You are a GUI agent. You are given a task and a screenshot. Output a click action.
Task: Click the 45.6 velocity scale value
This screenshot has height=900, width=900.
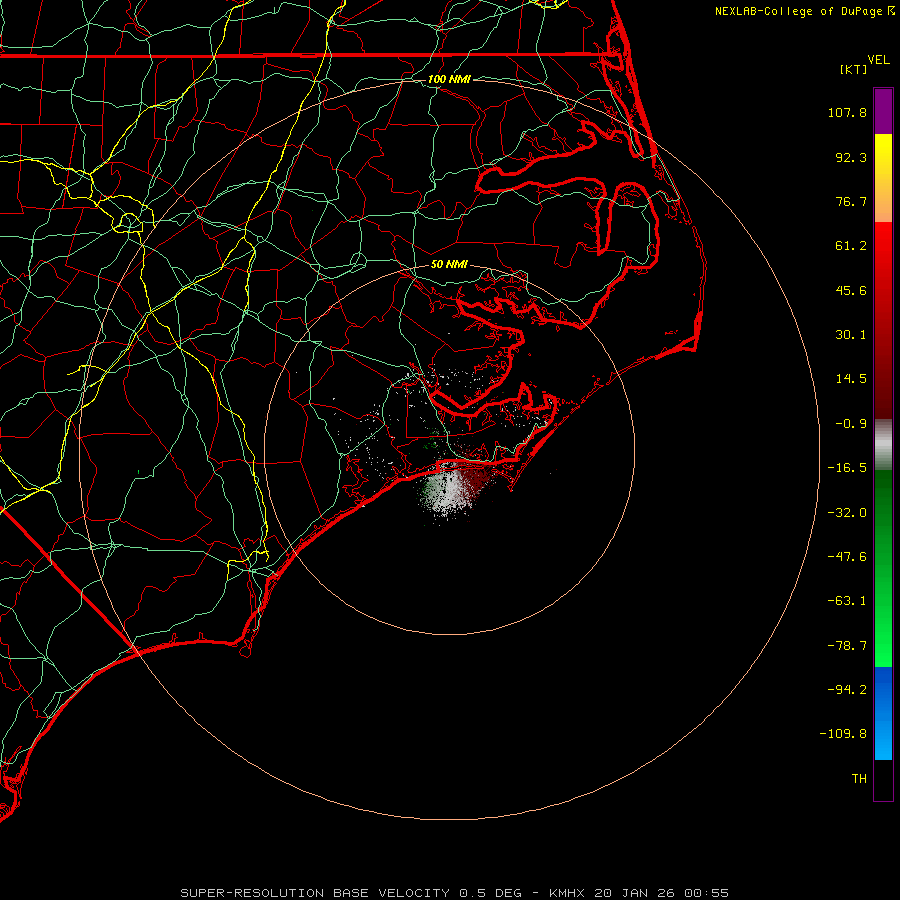851,290
